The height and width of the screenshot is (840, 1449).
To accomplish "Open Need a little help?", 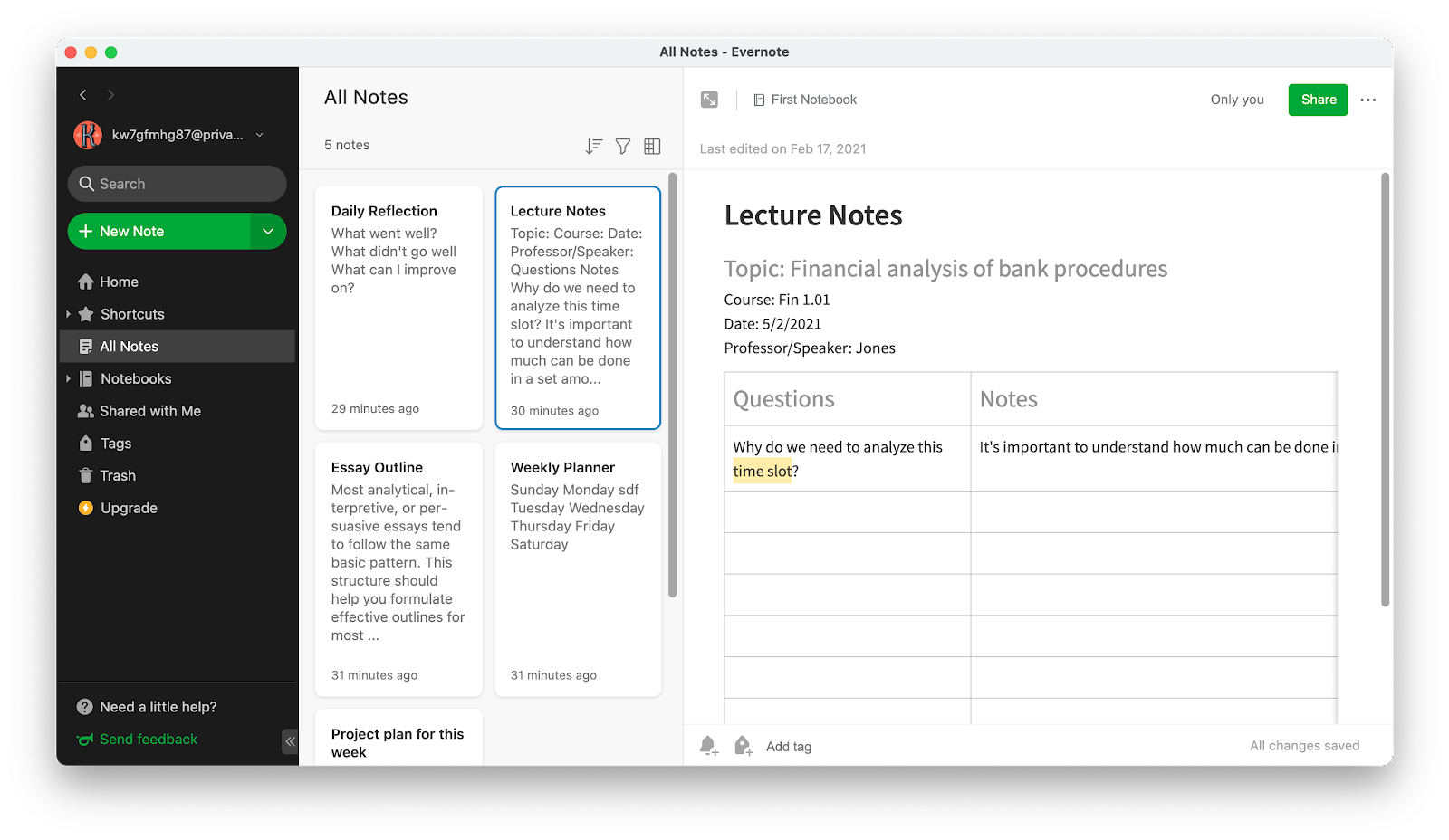I will tap(147, 707).
